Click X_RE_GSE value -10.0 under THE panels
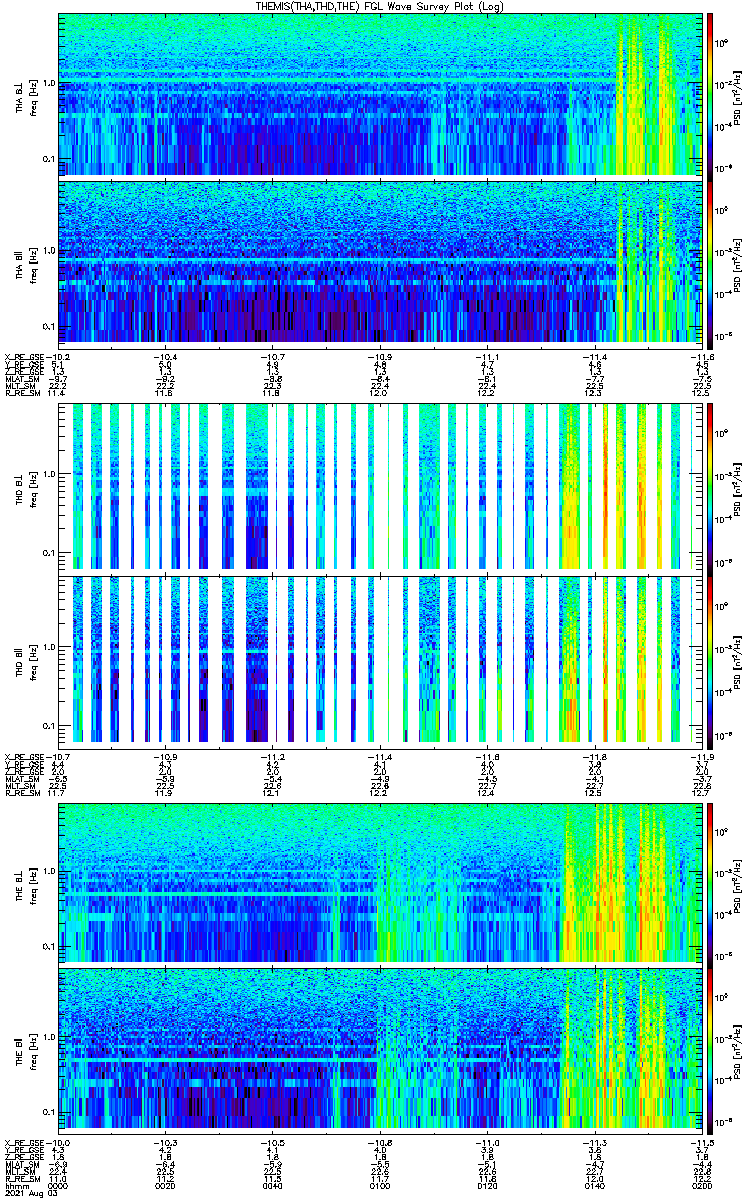 (x=59, y=1142)
